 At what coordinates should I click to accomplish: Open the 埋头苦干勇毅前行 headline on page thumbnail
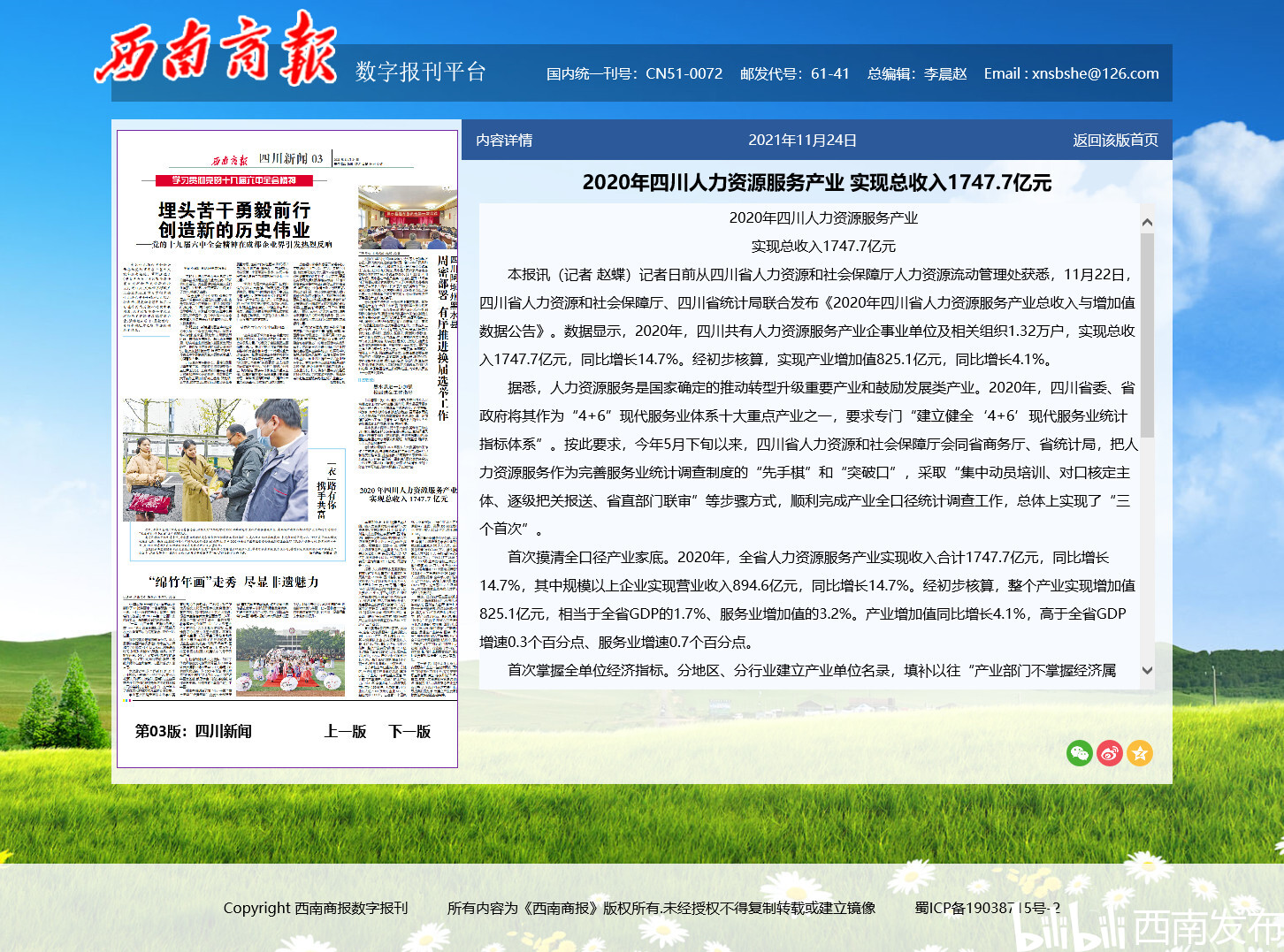tap(234, 220)
